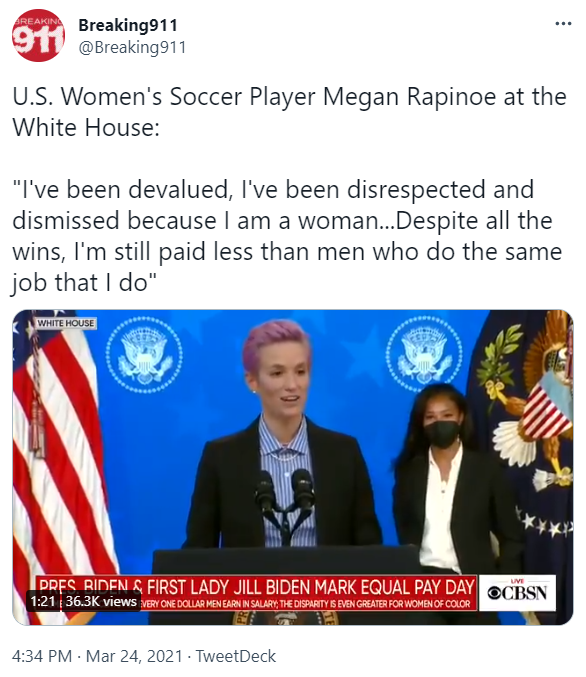
Task: Open the Breaking911 display name link
Action: [128, 25]
